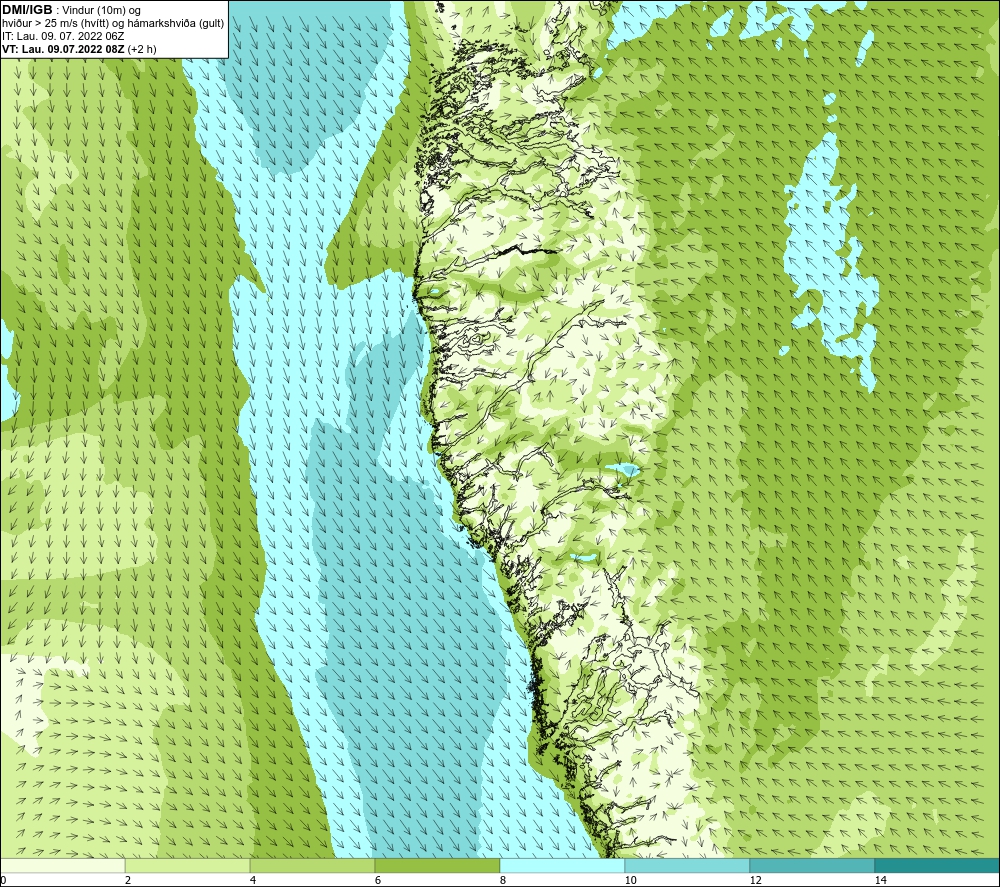Click the scale label '14'

tap(880, 880)
